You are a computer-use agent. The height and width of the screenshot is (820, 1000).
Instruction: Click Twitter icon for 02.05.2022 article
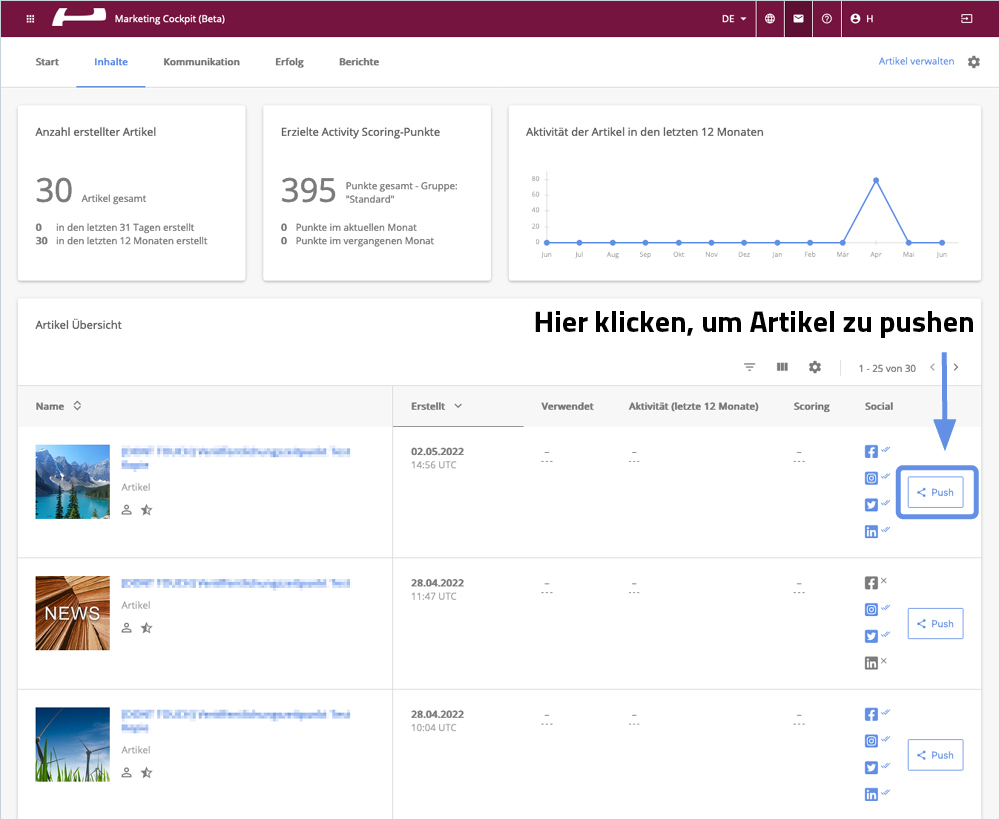coord(871,505)
